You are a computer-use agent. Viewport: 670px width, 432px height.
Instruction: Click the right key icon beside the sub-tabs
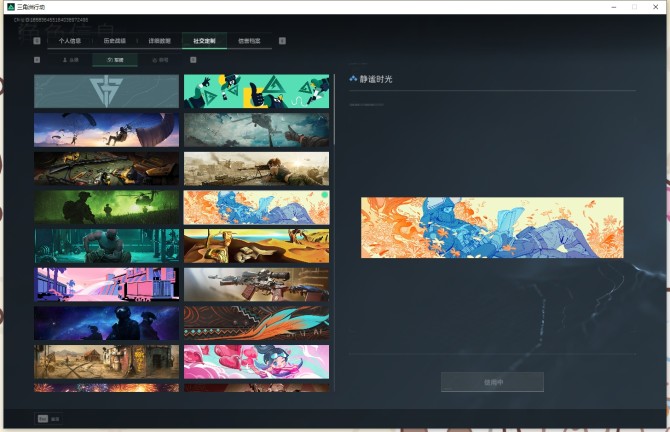193,60
